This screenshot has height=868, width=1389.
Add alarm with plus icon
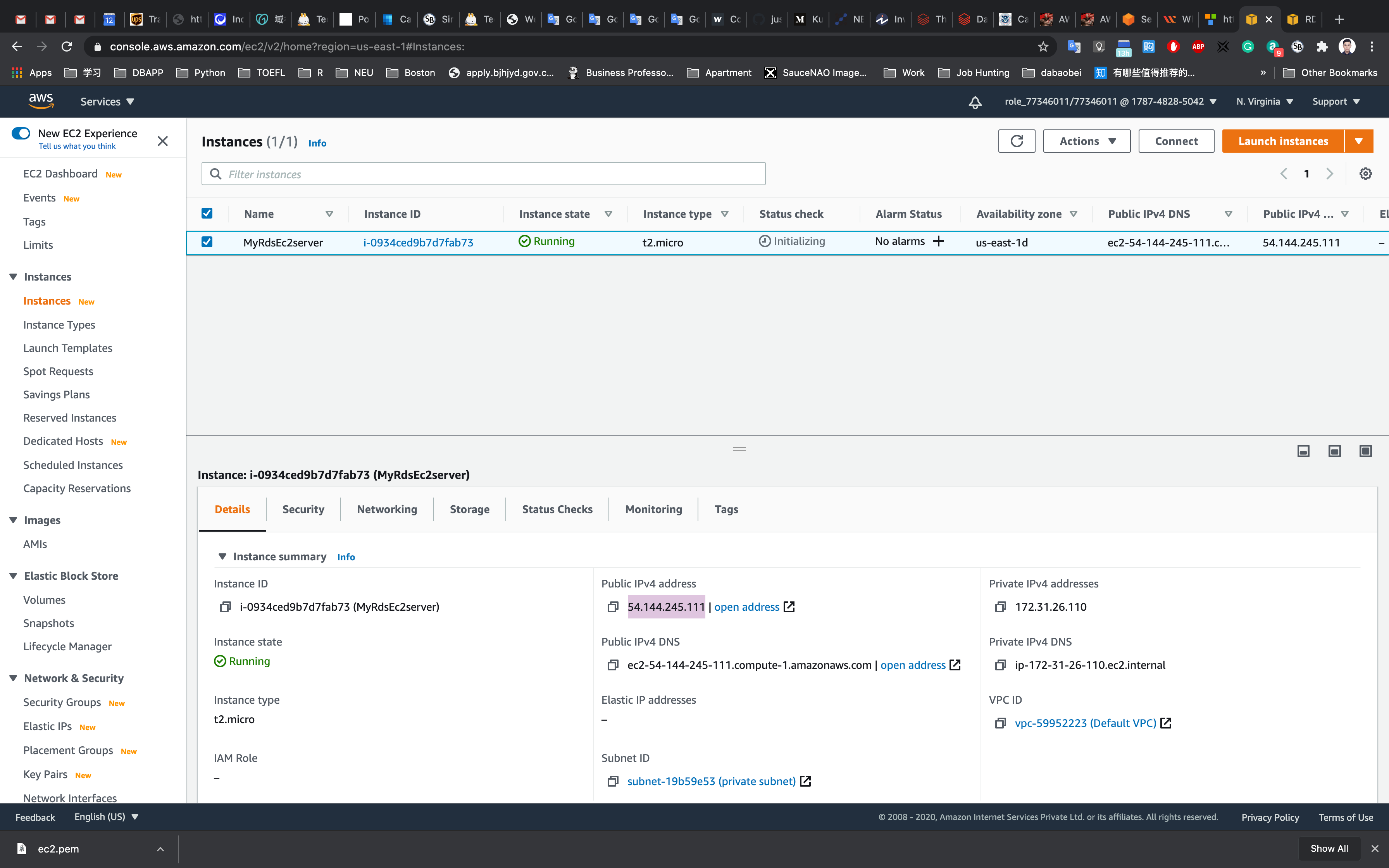tap(938, 242)
